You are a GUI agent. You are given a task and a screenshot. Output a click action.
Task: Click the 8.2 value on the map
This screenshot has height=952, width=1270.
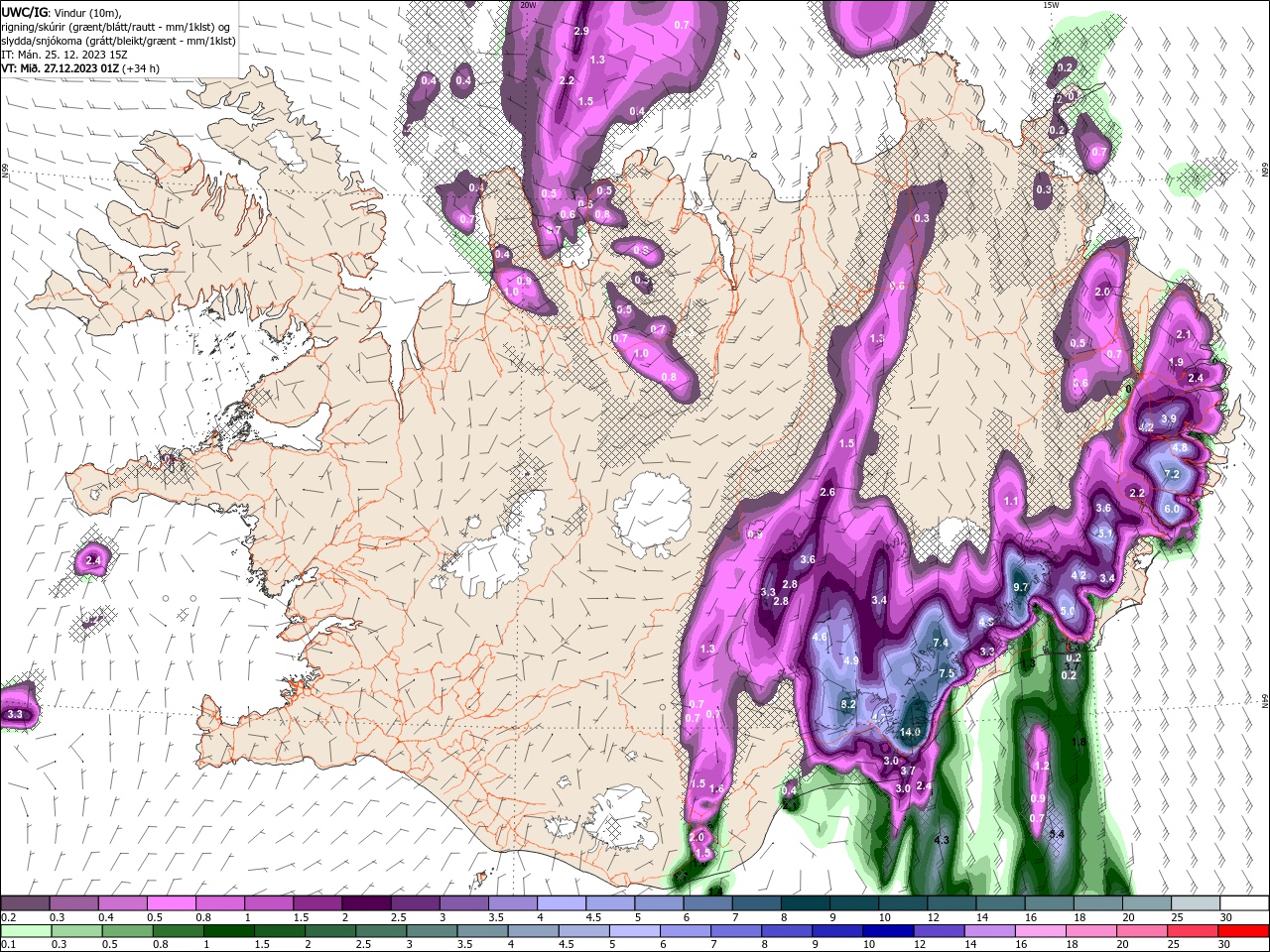[848, 704]
